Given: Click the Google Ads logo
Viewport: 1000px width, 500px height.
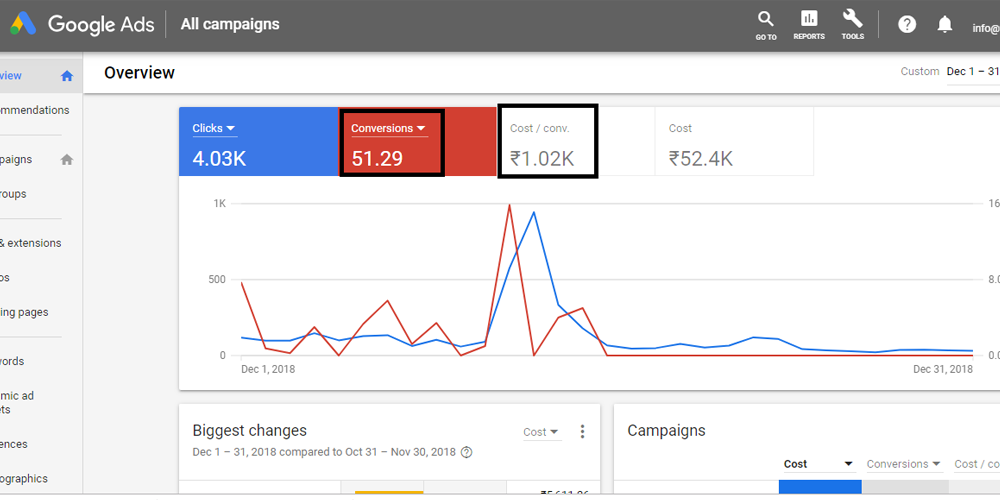Looking at the screenshot, I should click(x=24, y=24).
